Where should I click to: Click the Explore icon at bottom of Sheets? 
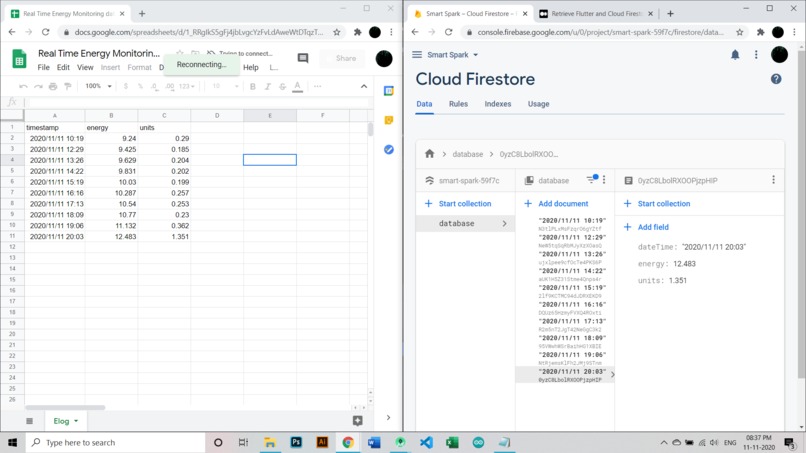(x=358, y=421)
